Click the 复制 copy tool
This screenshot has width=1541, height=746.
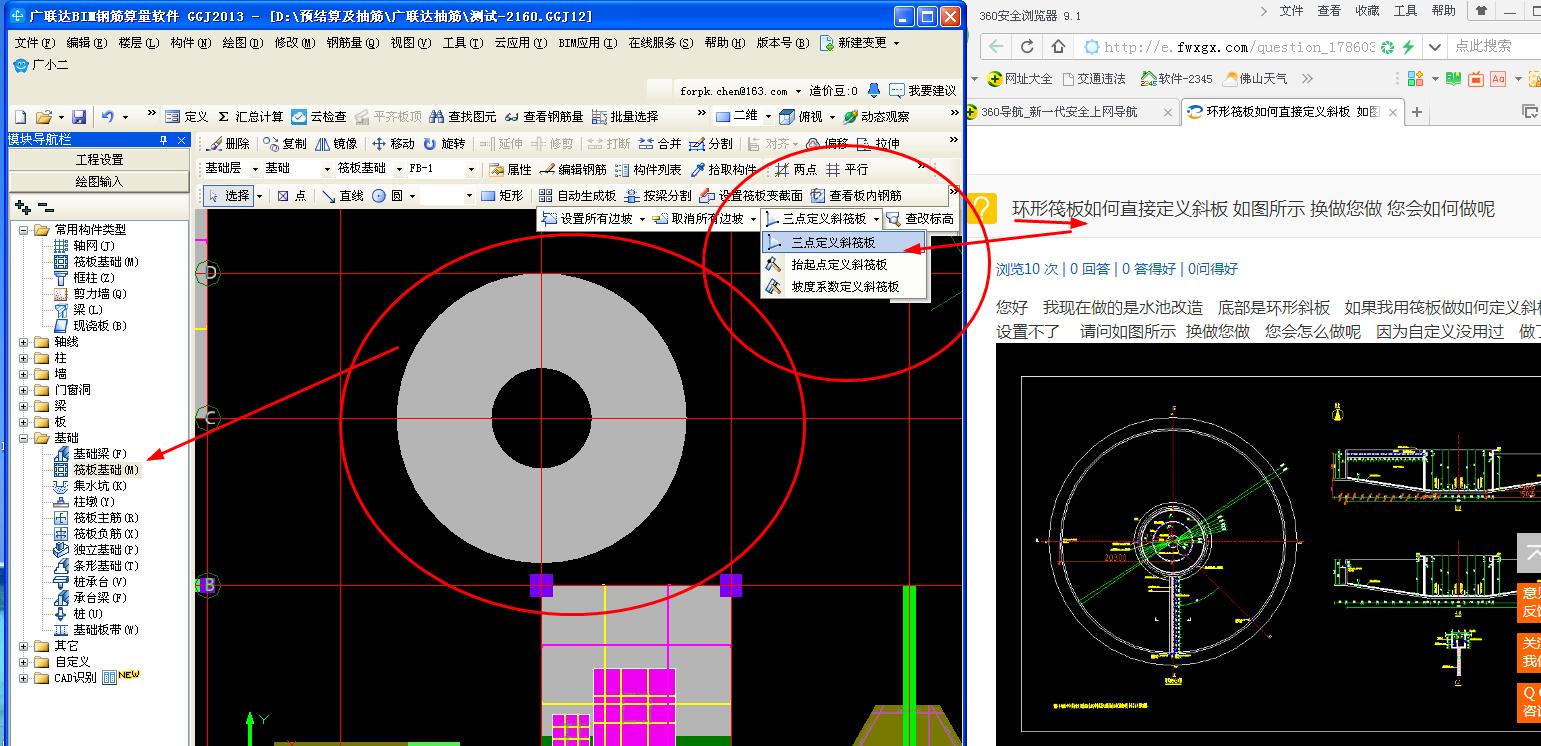coord(286,144)
